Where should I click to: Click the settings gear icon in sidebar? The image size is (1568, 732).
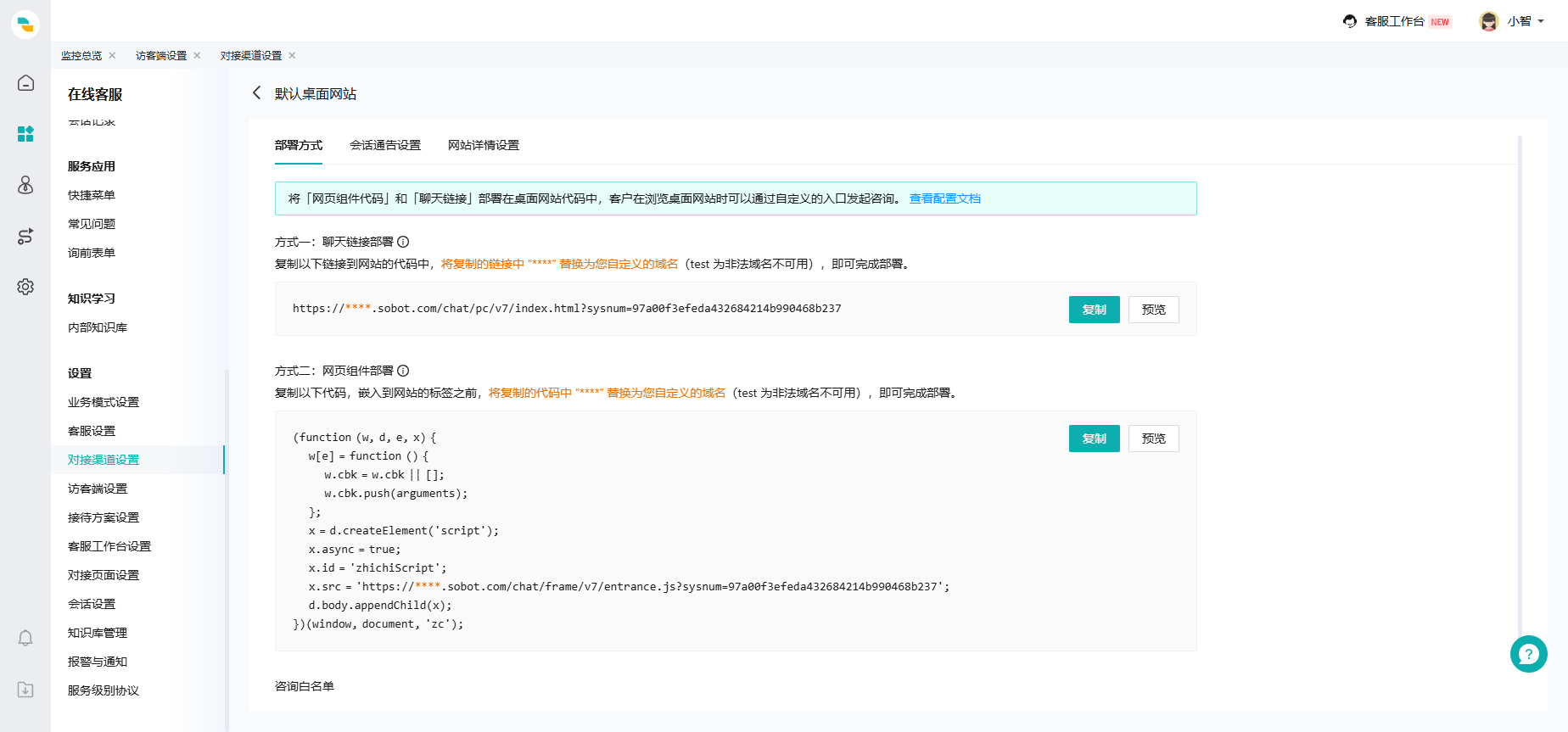tap(25, 287)
